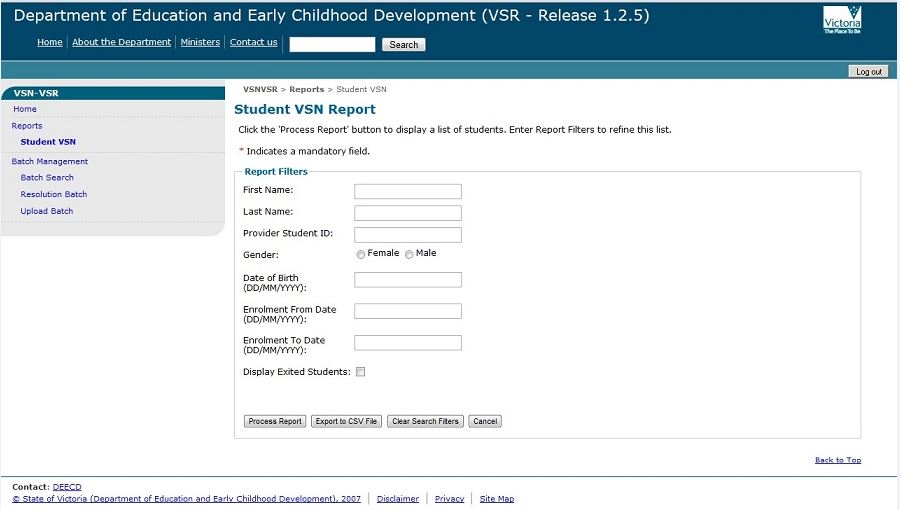Viewport: 900px width, 510px height.
Task: Open Batch Search in sidebar
Action: pyautogui.click(x=47, y=177)
